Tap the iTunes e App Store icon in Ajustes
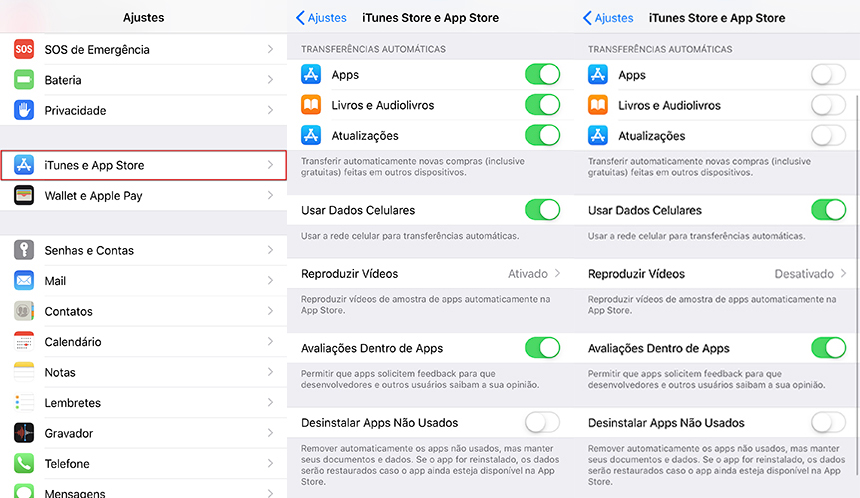The width and height of the screenshot is (860, 498). click(x=24, y=165)
